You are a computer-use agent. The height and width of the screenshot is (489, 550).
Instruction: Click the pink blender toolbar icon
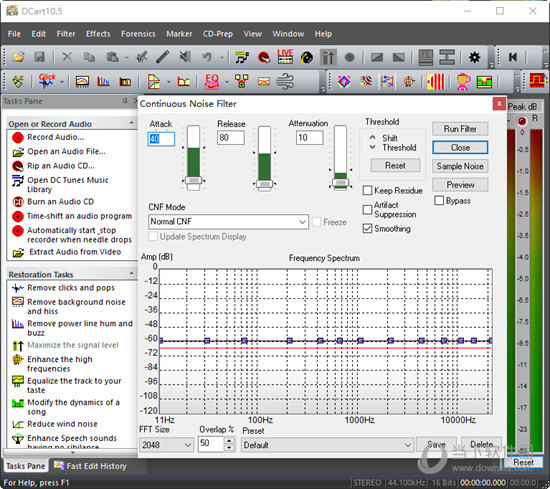point(463,82)
